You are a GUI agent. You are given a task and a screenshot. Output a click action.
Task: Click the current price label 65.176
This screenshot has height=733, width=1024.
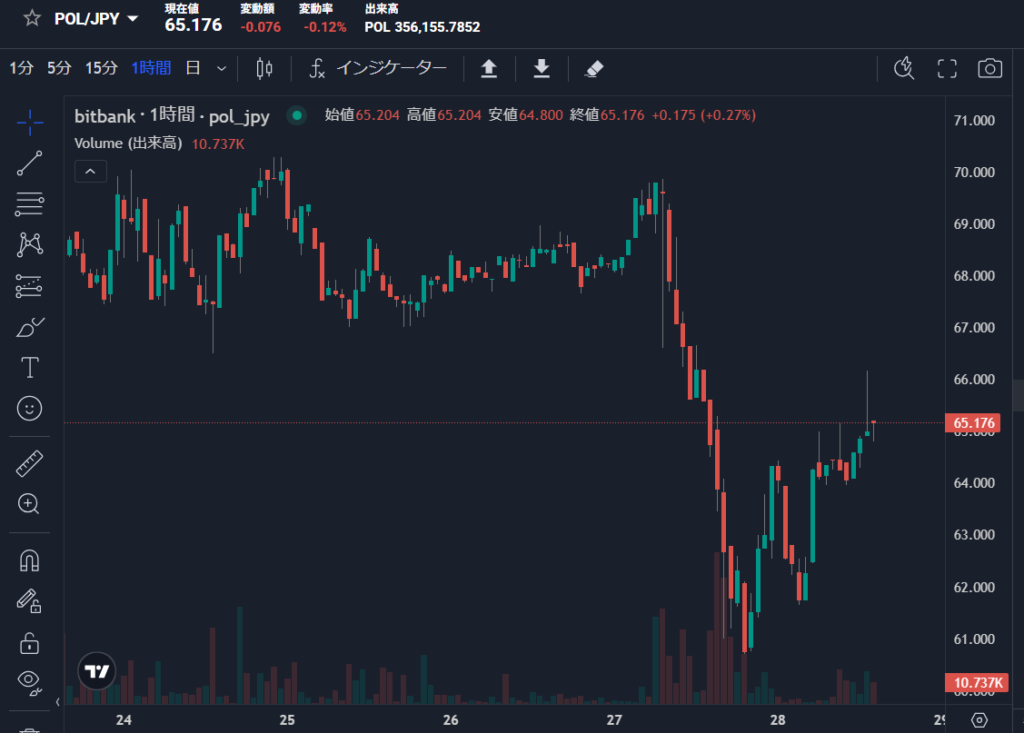point(974,423)
